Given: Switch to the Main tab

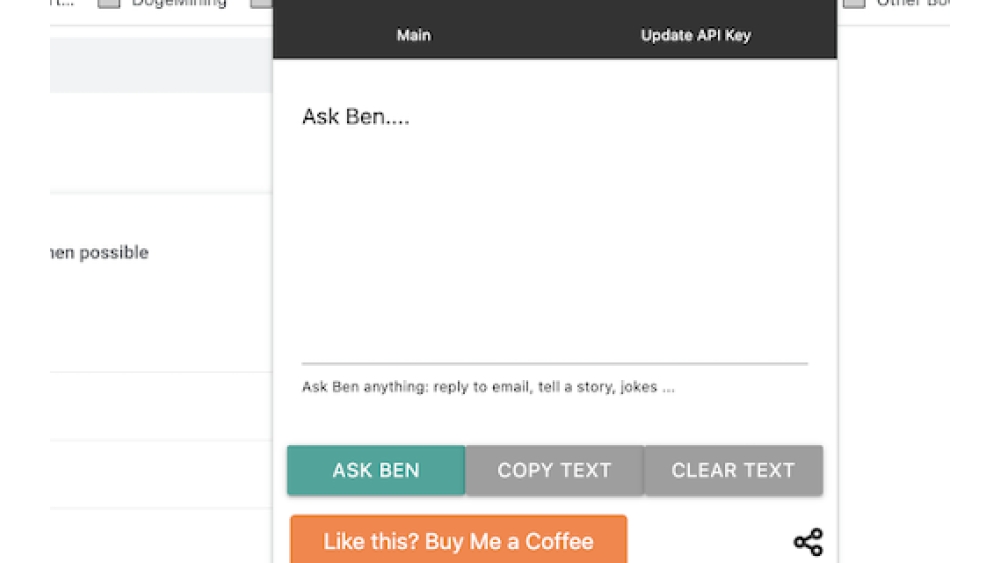Looking at the screenshot, I should pyautogui.click(x=414, y=35).
